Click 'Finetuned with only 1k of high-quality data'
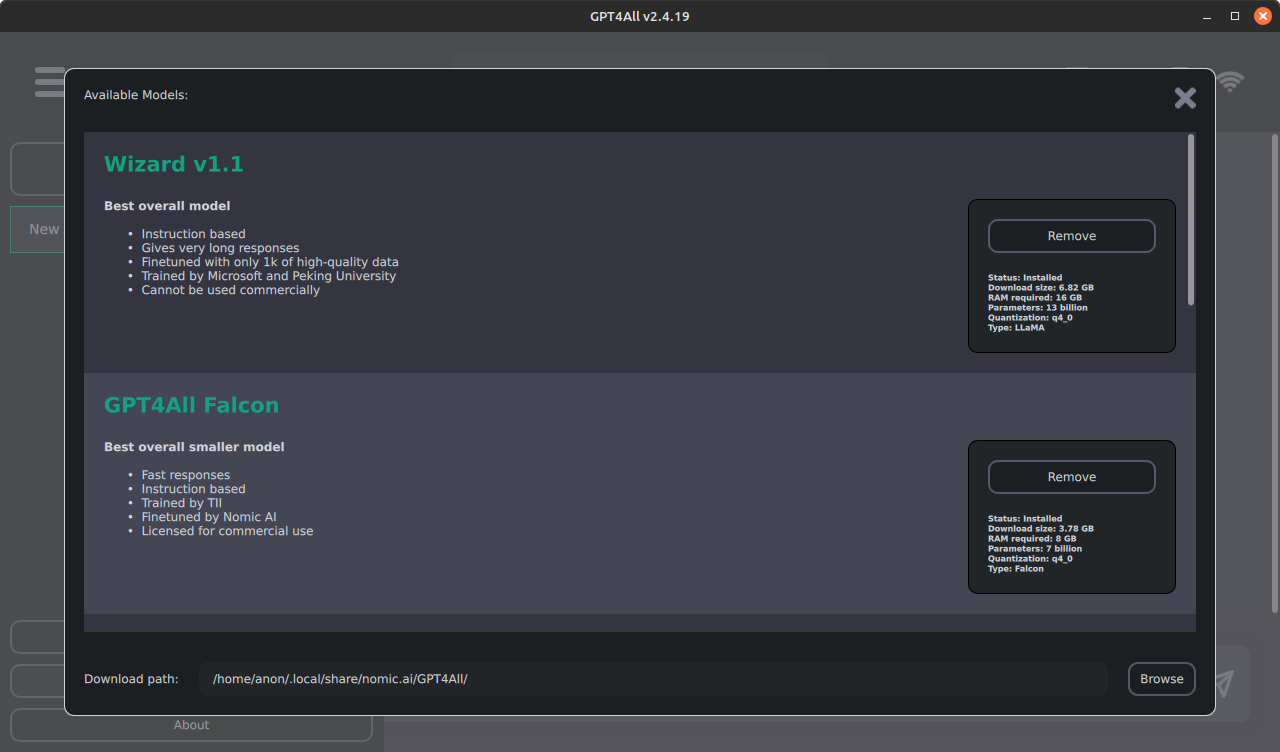This screenshot has width=1280, height=752. (270, 262)
